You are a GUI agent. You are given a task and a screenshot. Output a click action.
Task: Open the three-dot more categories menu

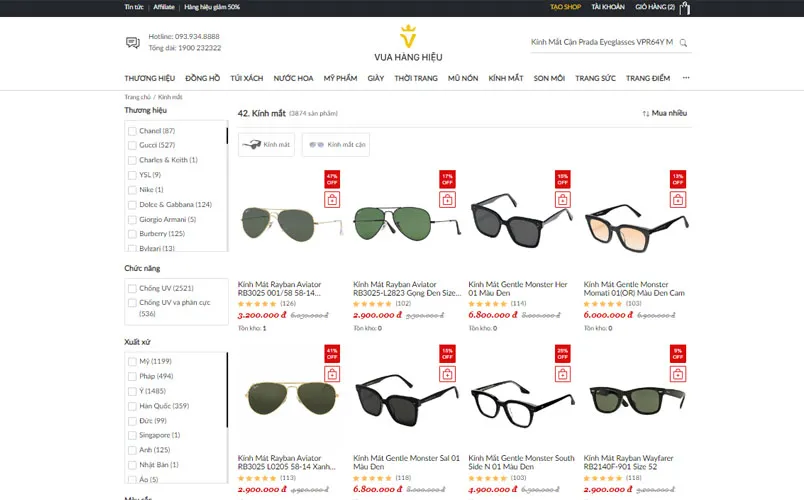(686, 78)
